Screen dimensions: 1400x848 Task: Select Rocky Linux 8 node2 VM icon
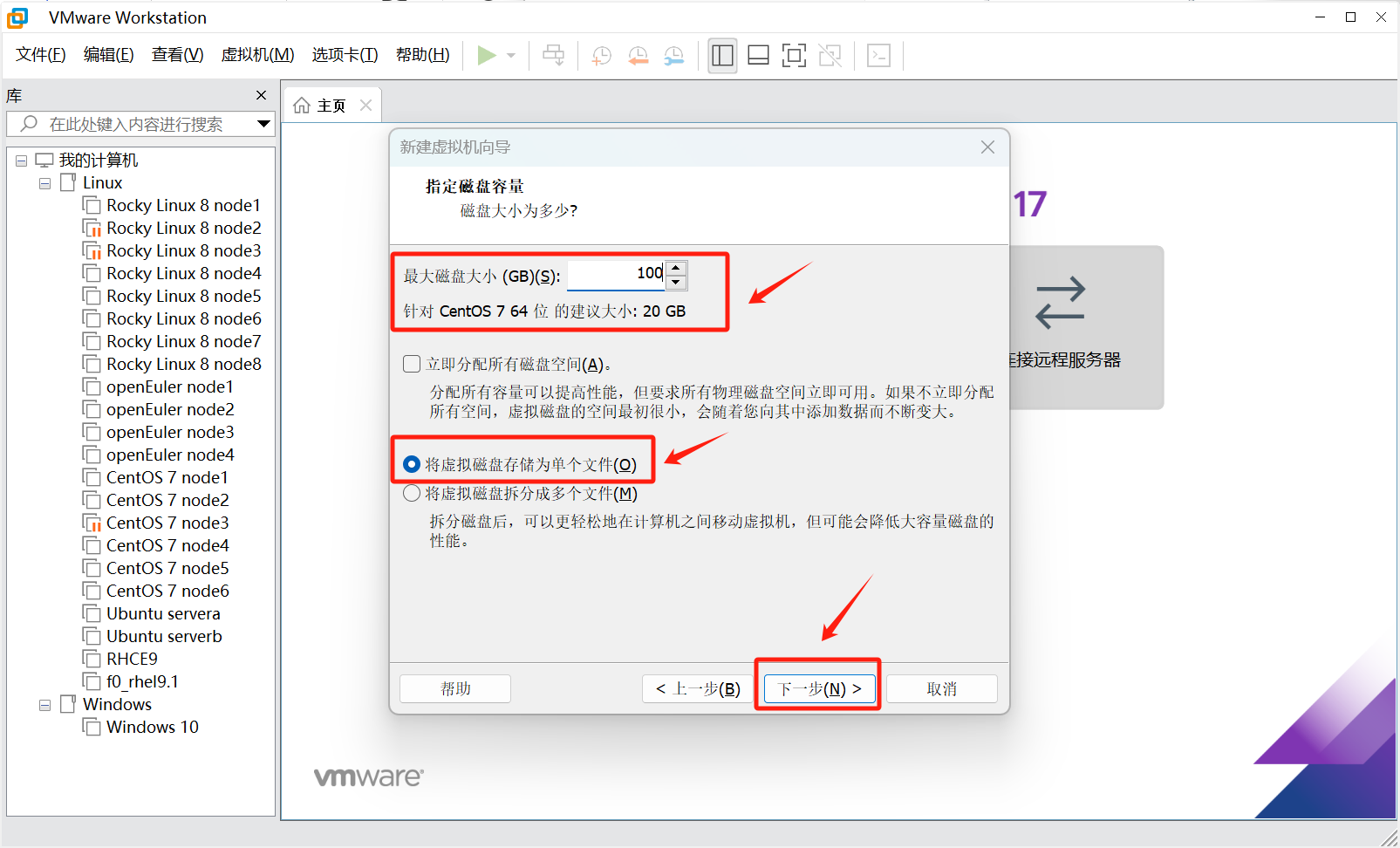[x=92, y=228]
